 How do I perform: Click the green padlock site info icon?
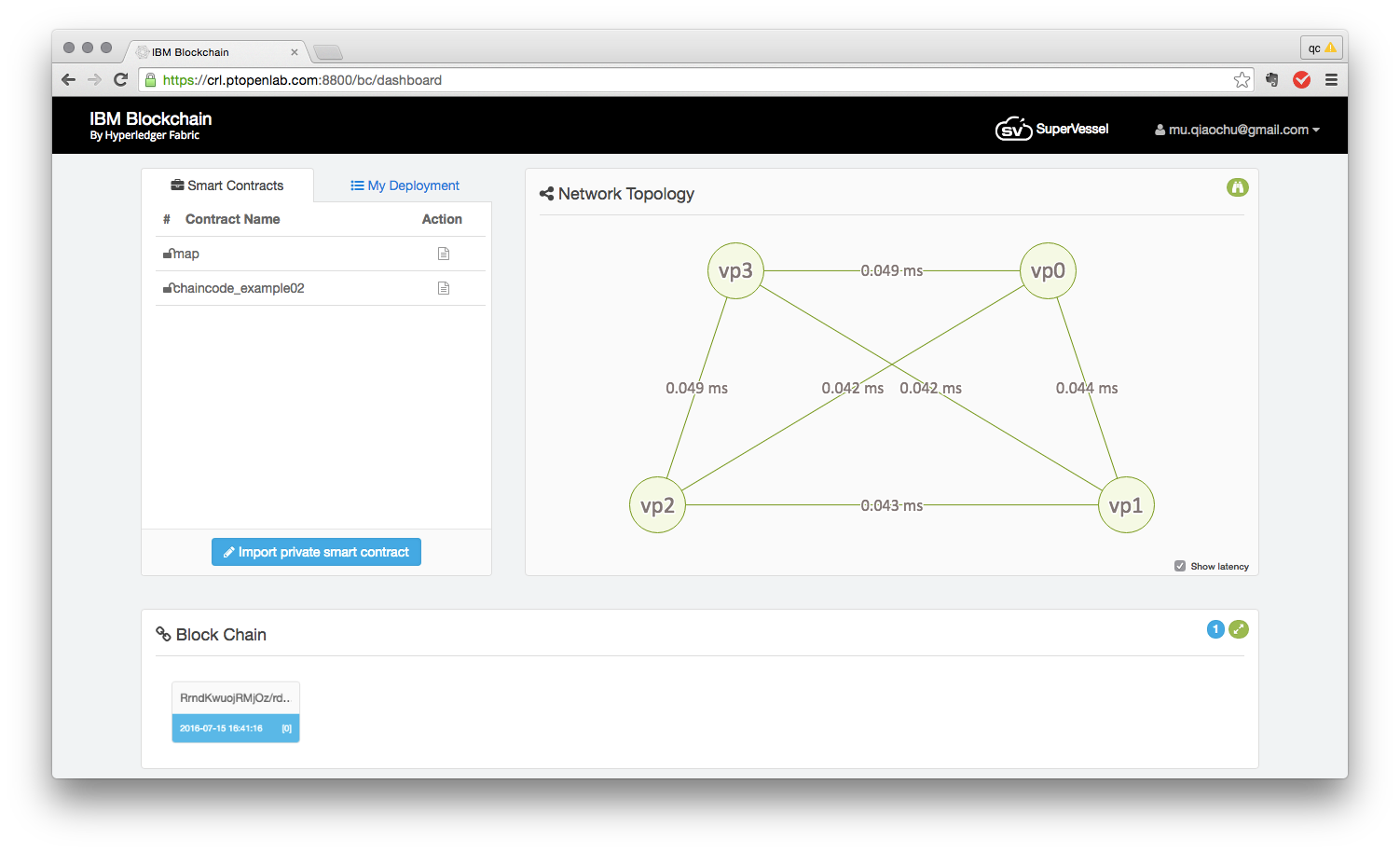(151, 80)
